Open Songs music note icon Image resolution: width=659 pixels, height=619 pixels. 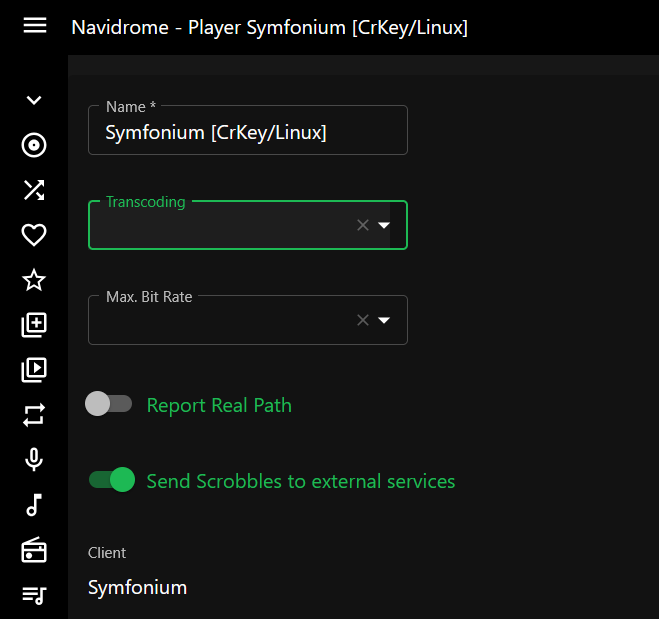(x=34, y=505)
